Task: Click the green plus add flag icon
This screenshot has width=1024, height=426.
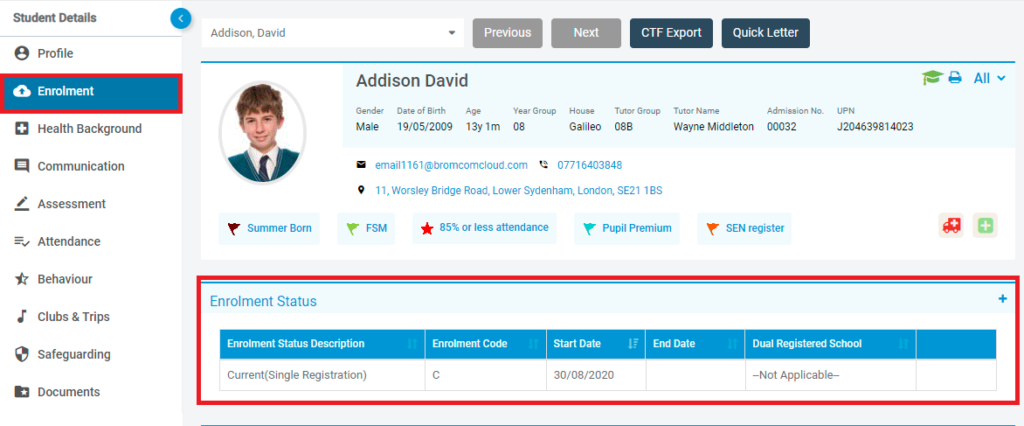Action: click(x=985, y=225)
